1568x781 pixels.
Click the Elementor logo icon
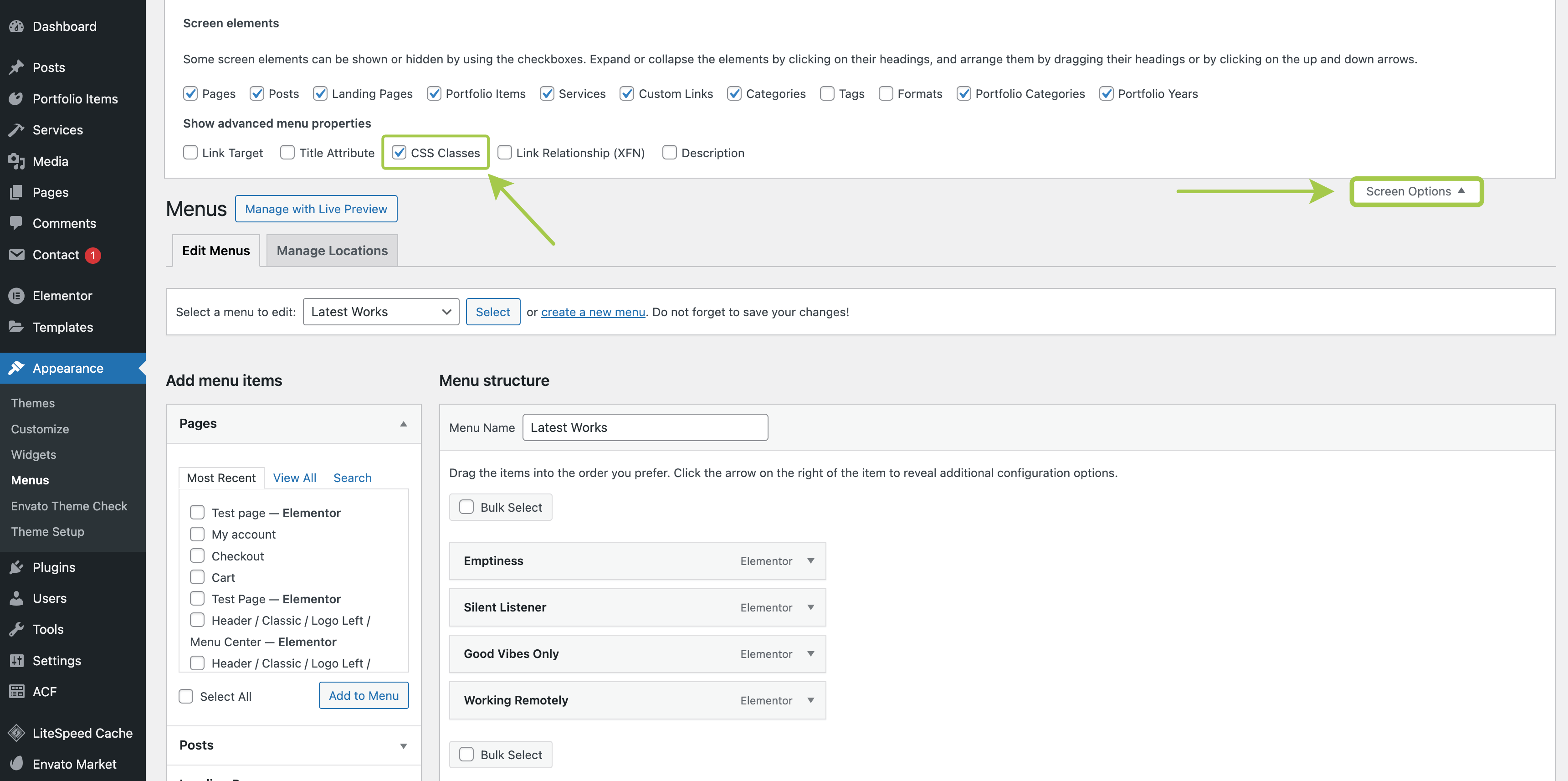[16, 296]
